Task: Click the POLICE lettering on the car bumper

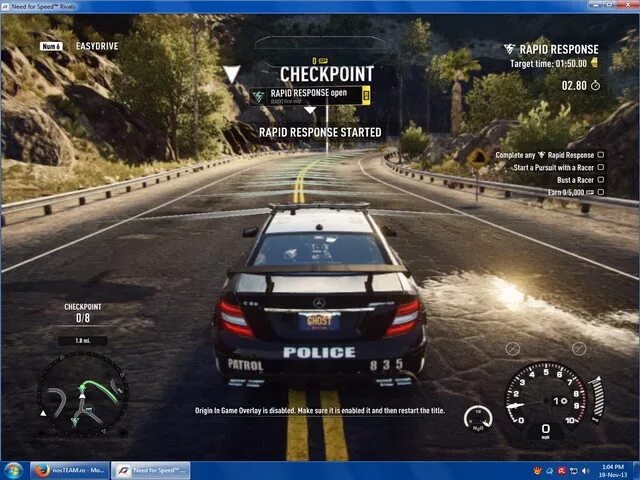Action: [319, 353]
